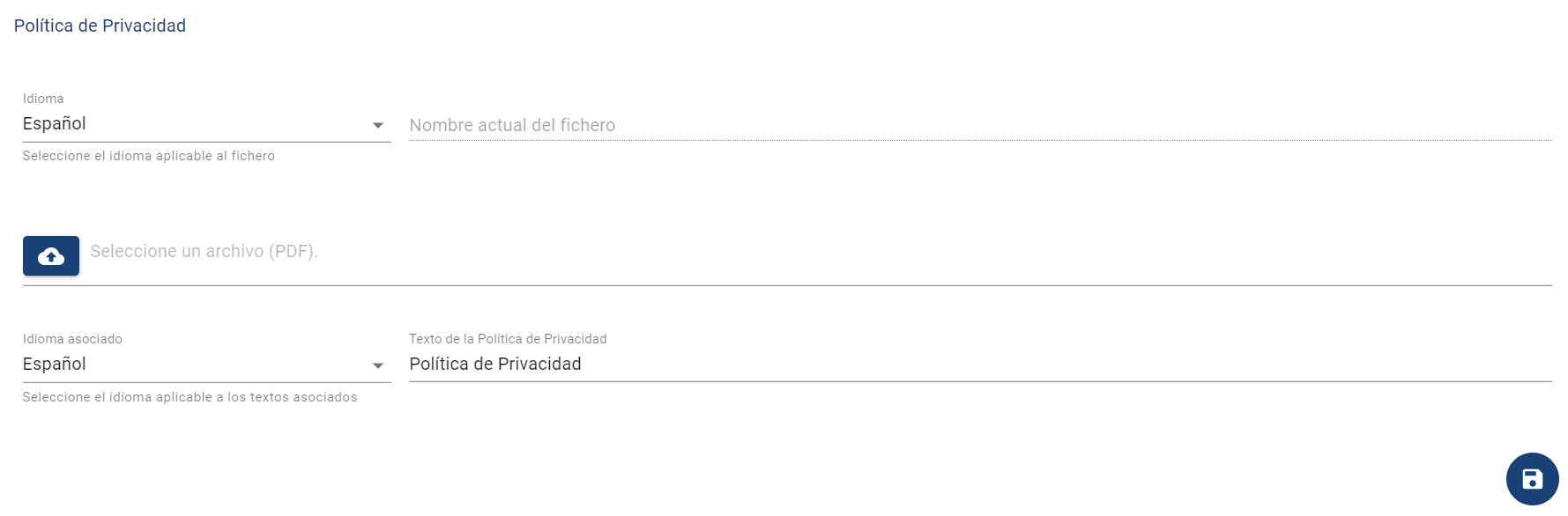Click the Idioma asociado field label

click(72, 339)
